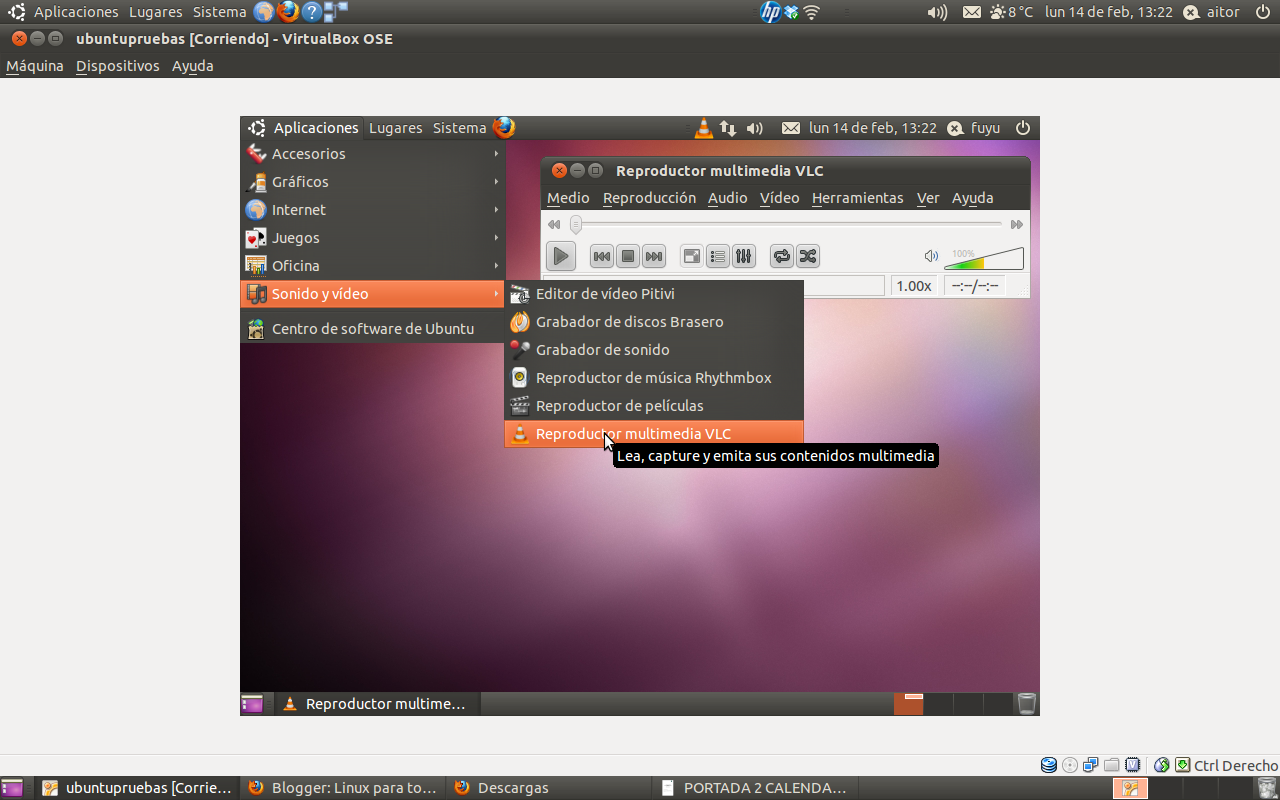The width and height of the screenshot is (1280, 800).
Task: Open the Medio menu in VLC
Action: point(568,198)
